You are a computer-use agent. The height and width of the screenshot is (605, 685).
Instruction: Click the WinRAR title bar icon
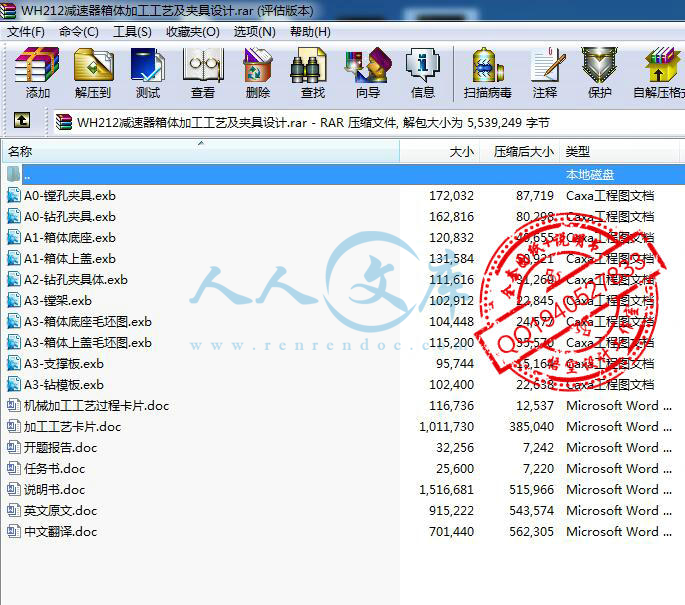click(x=8, y=10)
